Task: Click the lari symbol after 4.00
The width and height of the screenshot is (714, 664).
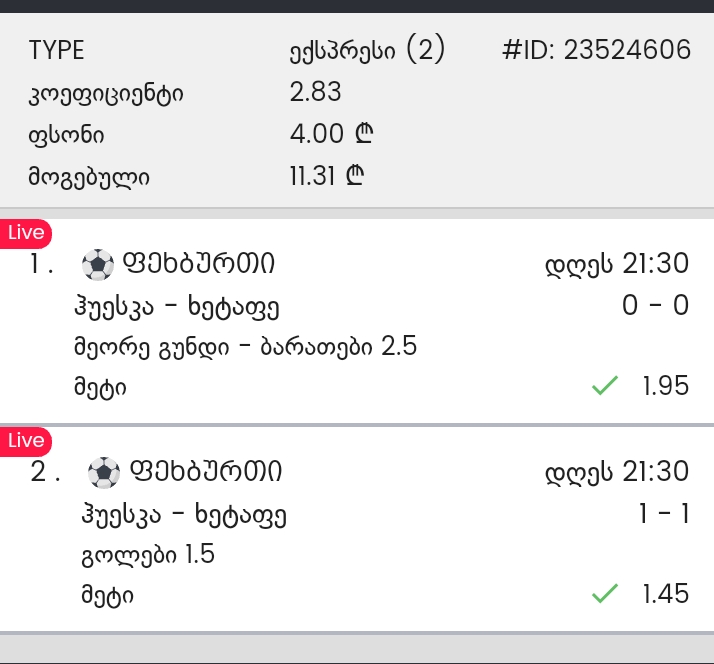Action: point(364,134)
